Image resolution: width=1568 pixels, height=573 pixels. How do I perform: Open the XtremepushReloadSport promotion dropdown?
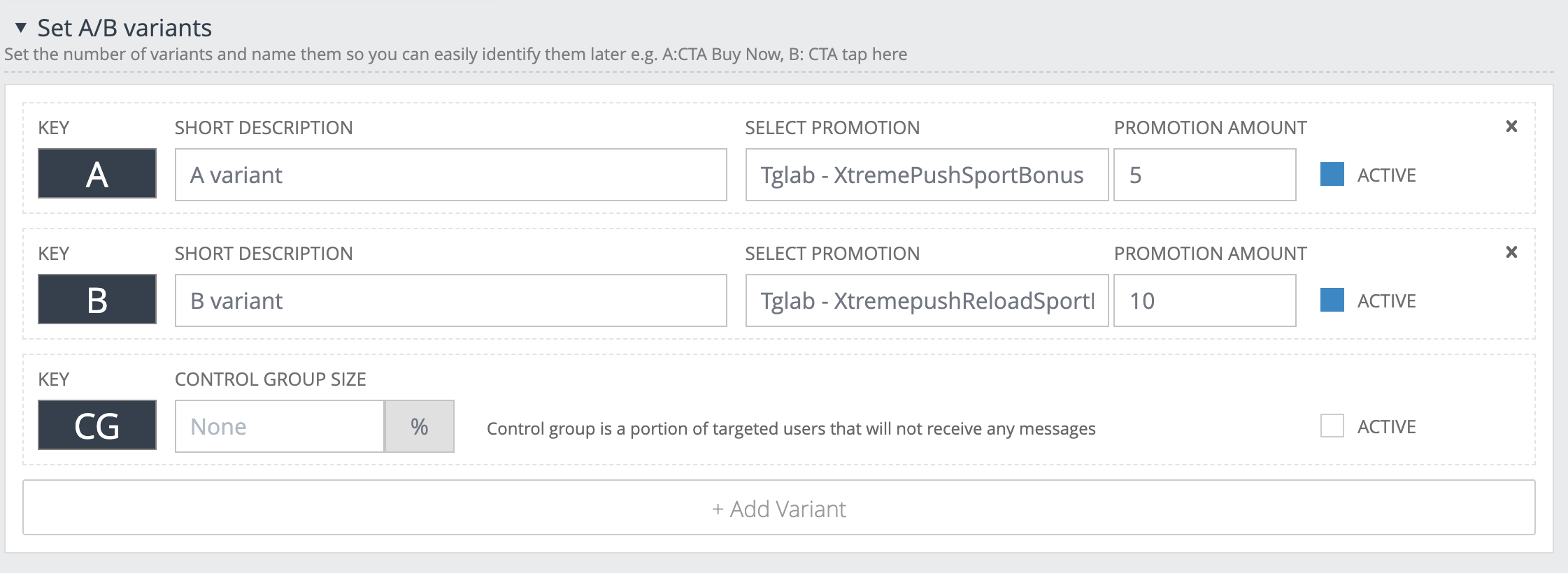pyautogui.click(x=926, y=300)
